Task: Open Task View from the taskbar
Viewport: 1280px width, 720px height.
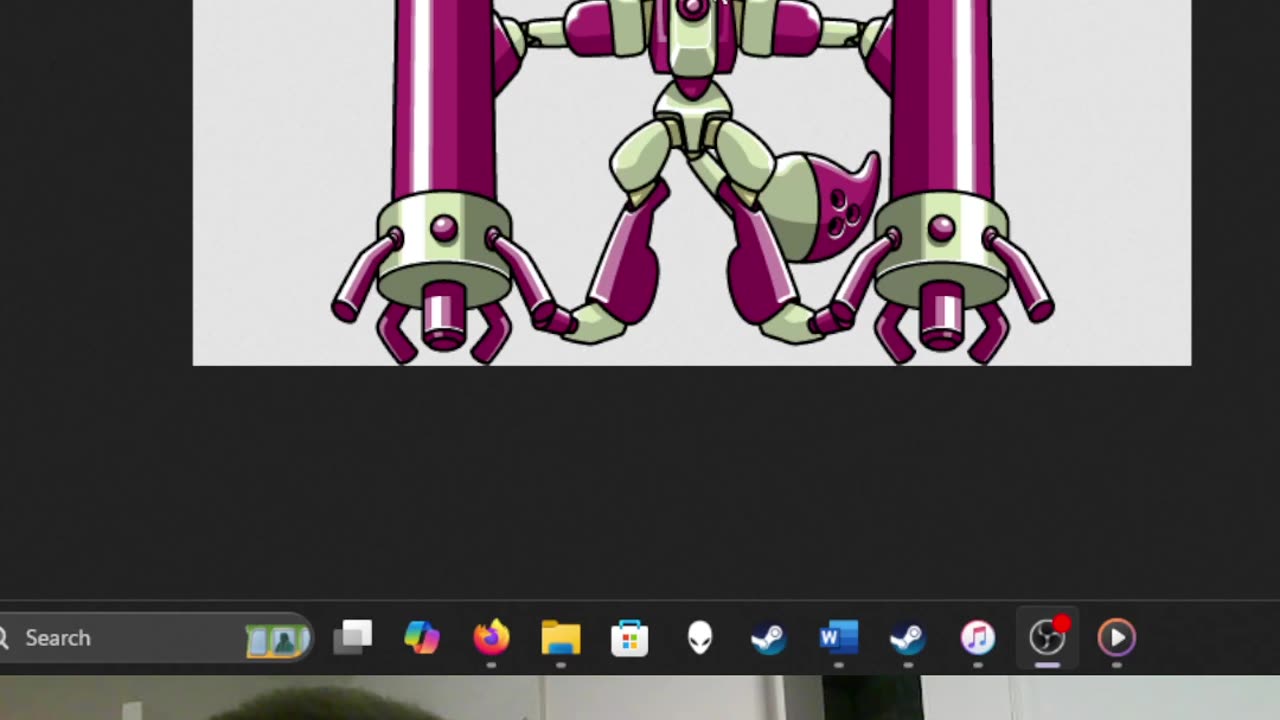Action: (352, 638)
